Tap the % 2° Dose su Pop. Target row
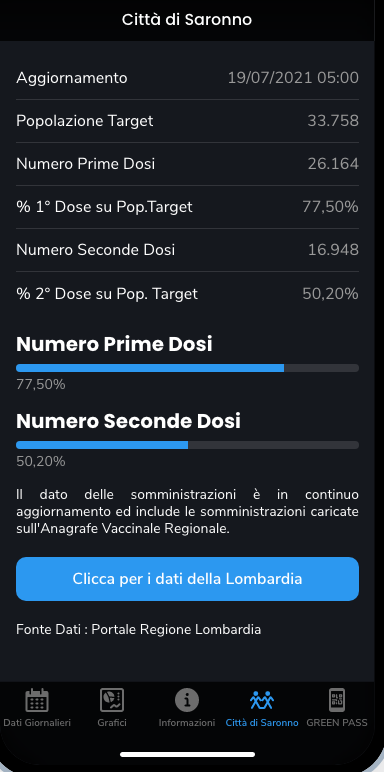Image resolution: width=384 pixels, height=772 pixels. (x=188, y=294)
